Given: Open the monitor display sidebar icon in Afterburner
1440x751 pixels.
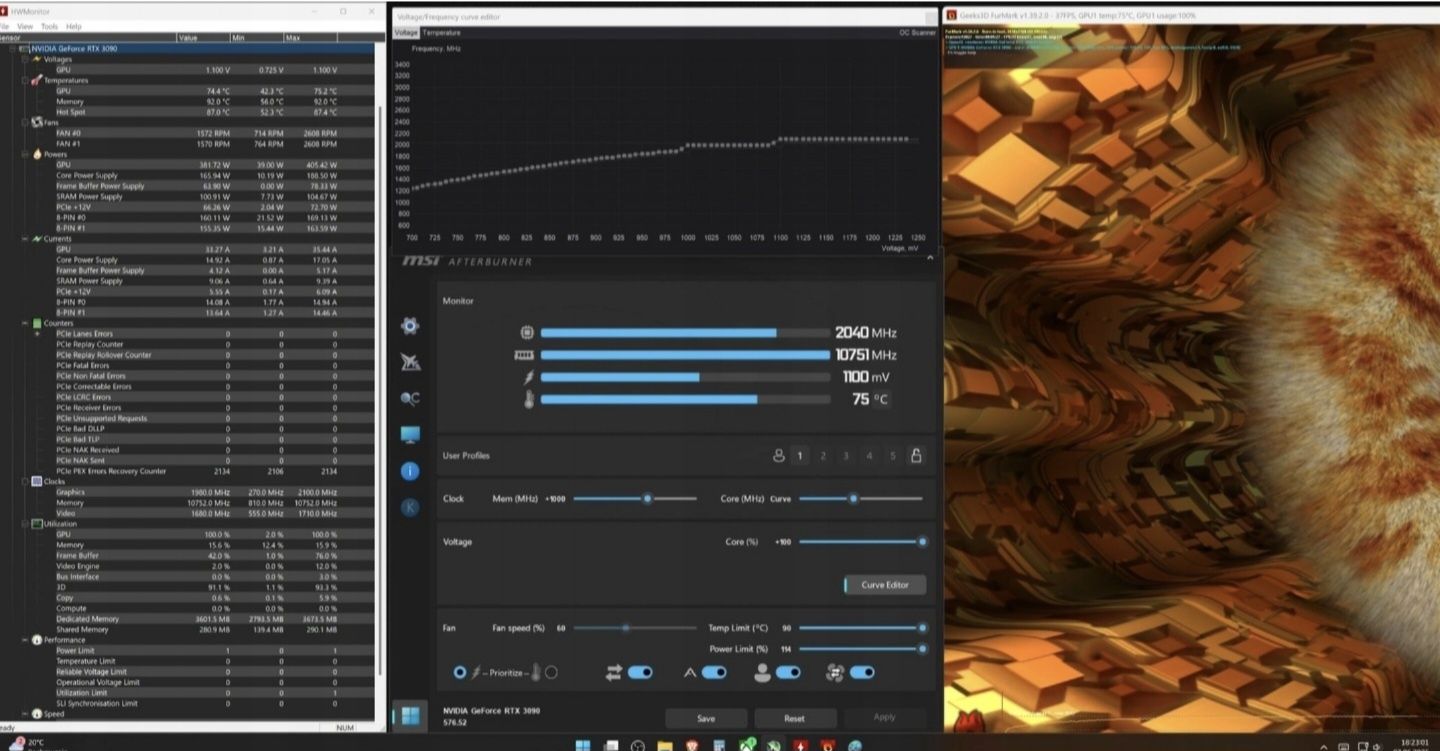Looking at the screenshot, I should point(409,435).
